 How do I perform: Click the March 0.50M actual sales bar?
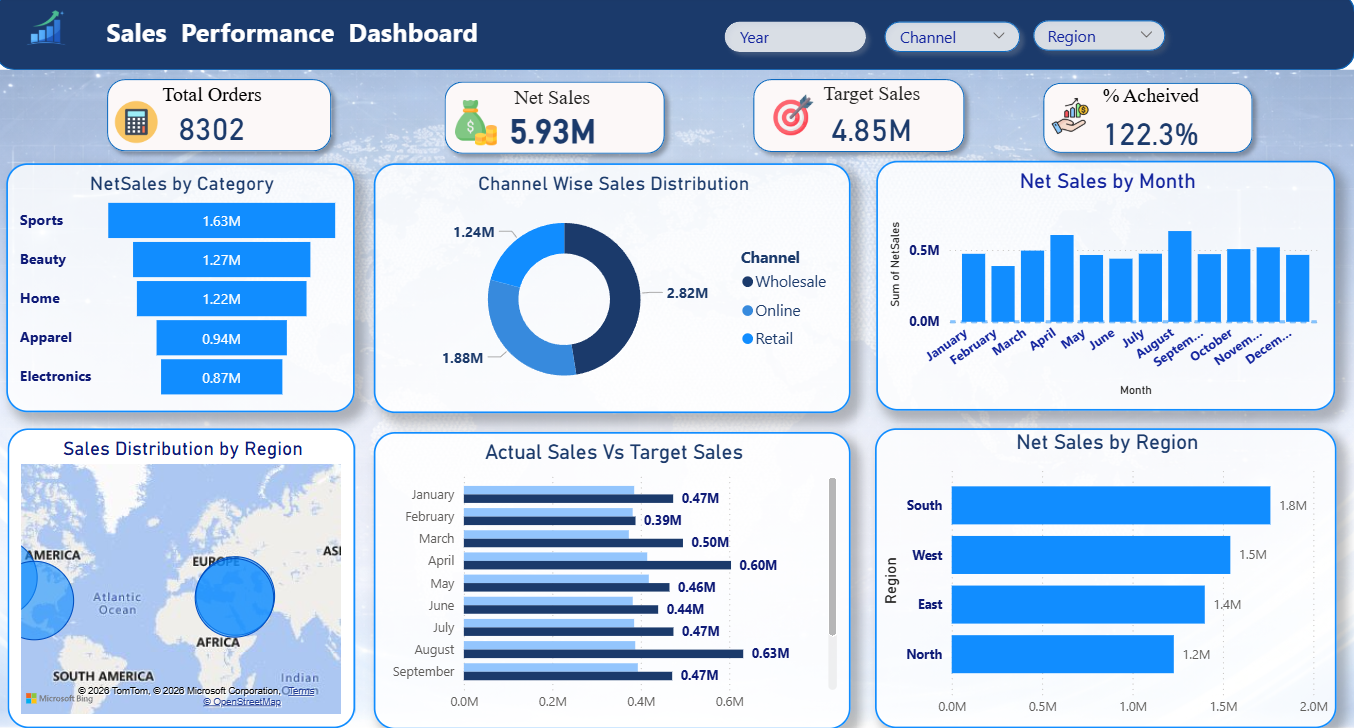point(574,542)
